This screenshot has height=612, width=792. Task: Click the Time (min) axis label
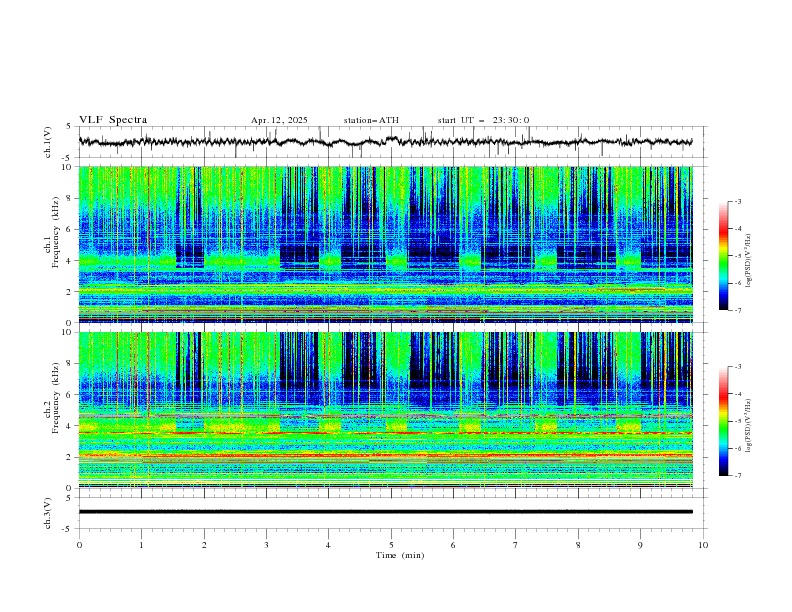point(400,555)
